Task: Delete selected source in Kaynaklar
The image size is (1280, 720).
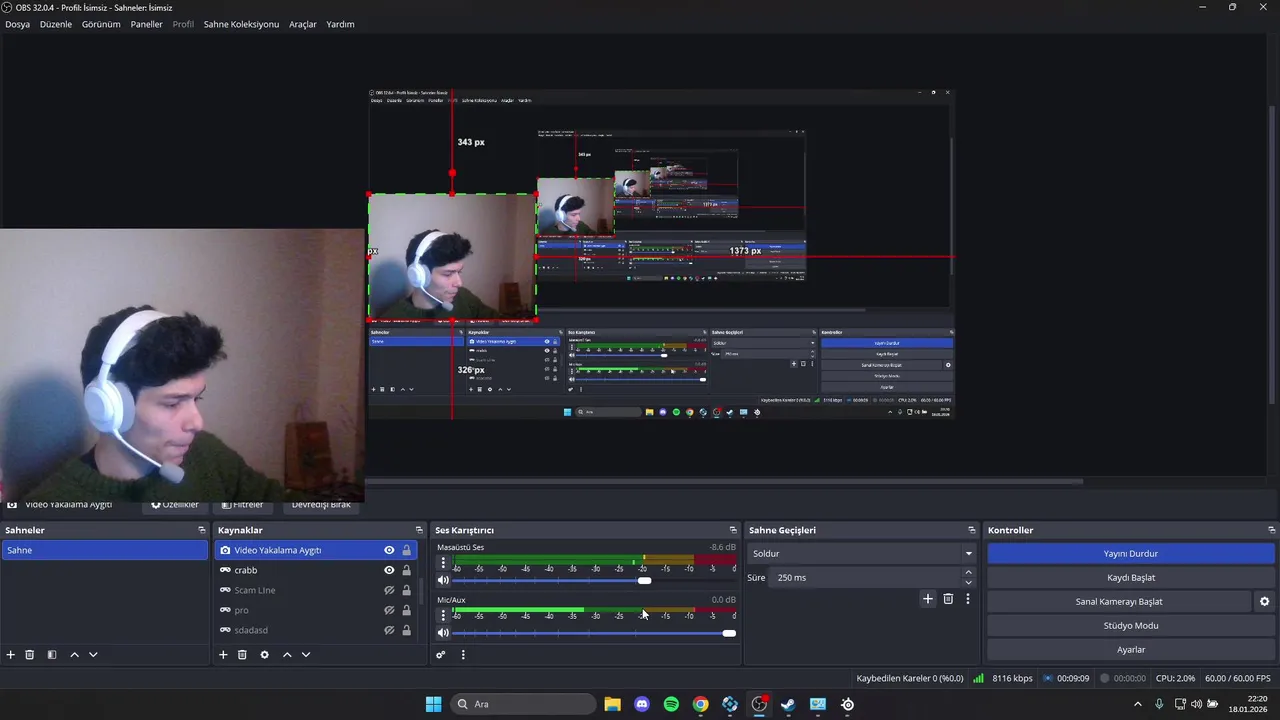Action: [x=242, y=655]
